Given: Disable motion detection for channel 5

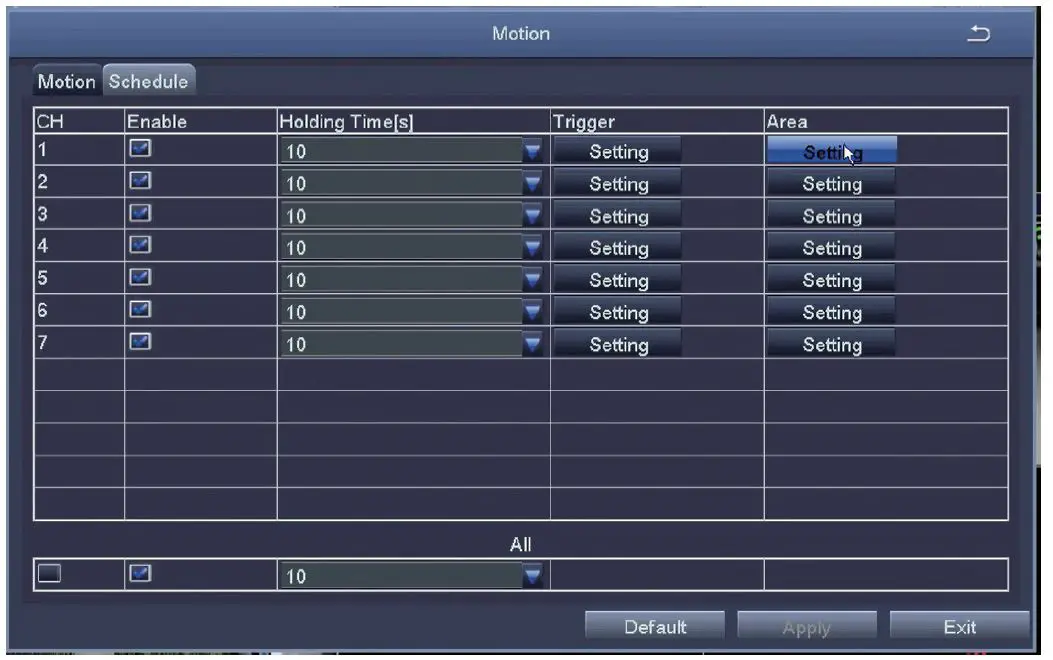Looking at the screenshot, I should click(140, 277).
